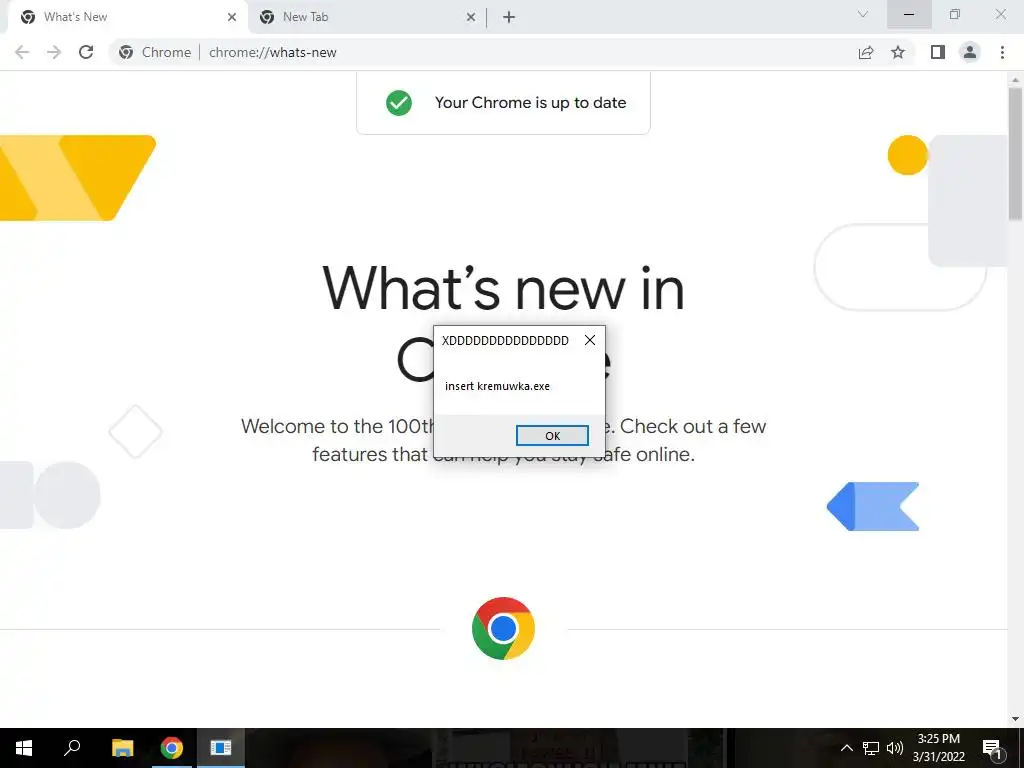Image resolution: width=1024 pixels, height=768 pixels.
Task: Click the page's vertical scrollbar thumb
Action: tap(1016, 153)
